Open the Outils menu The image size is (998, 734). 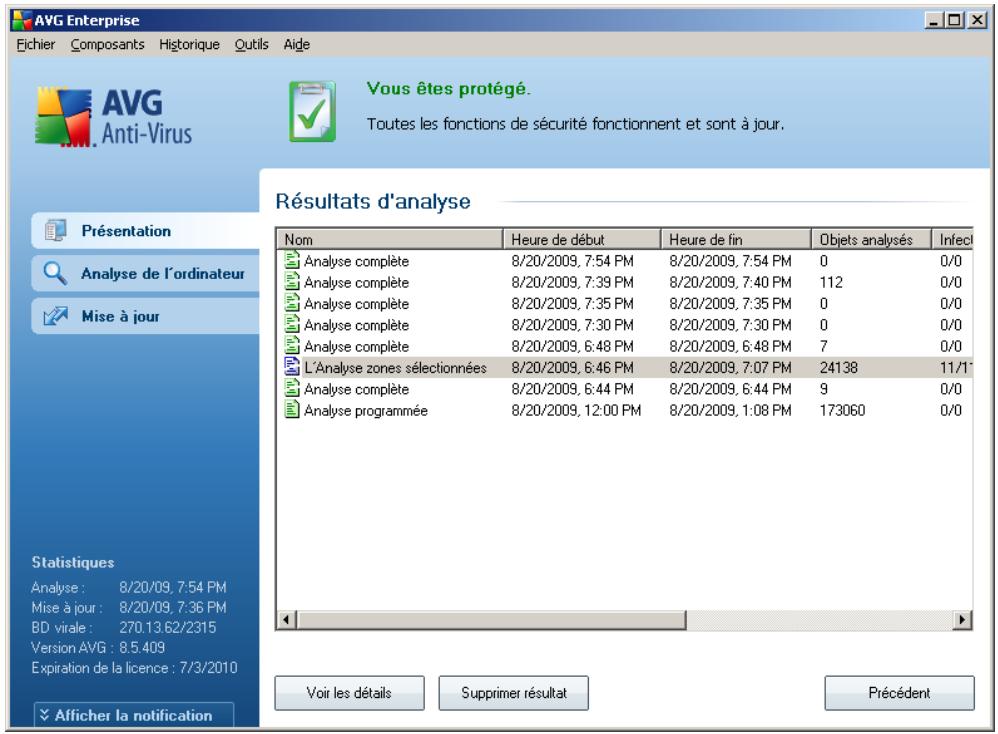click(251, 45)
